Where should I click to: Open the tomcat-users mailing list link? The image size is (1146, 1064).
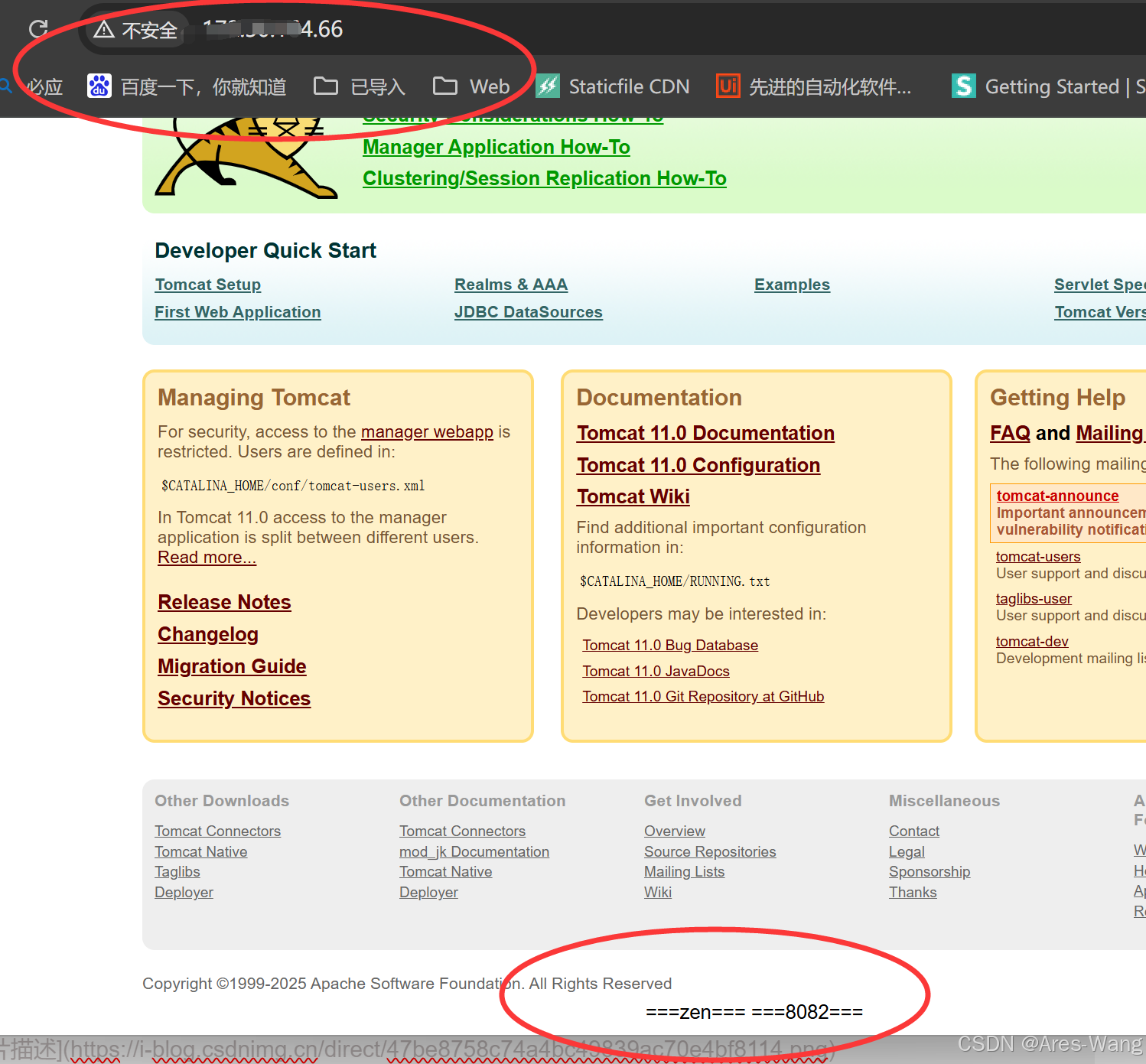pos(1038,557)
